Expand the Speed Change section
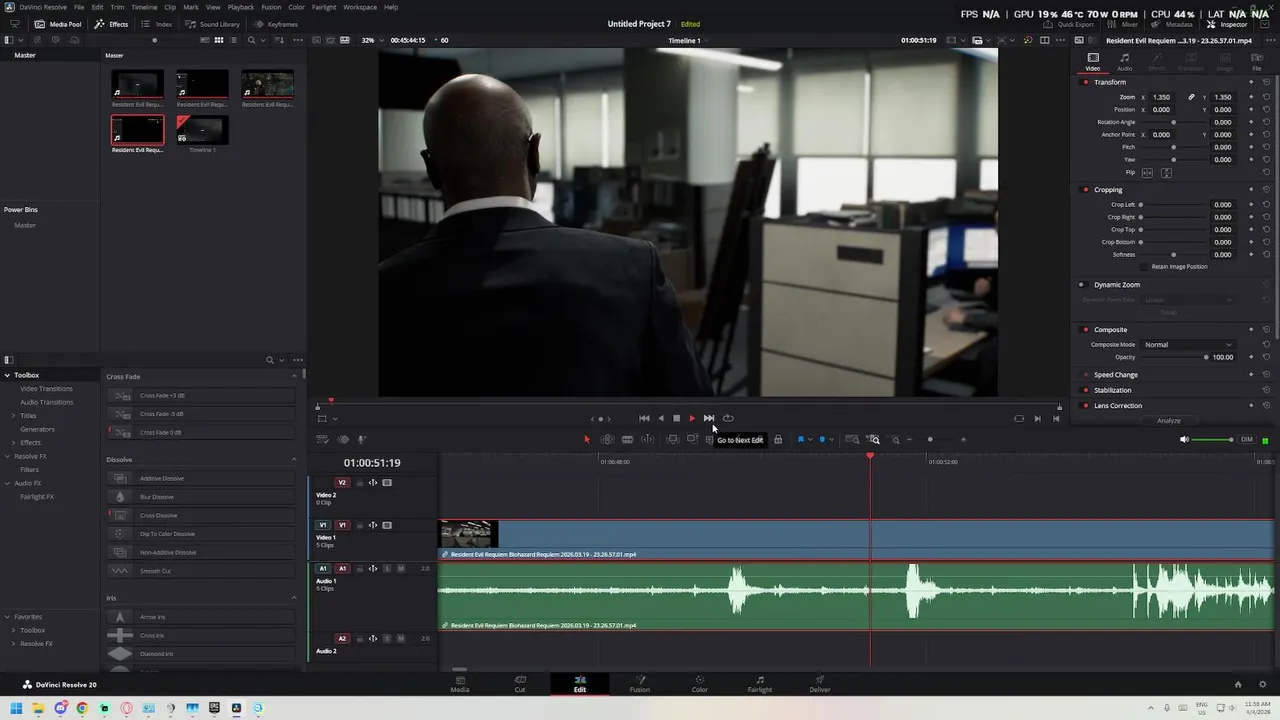Screen dimensions: 1280x720 [x=1116, y=375]
